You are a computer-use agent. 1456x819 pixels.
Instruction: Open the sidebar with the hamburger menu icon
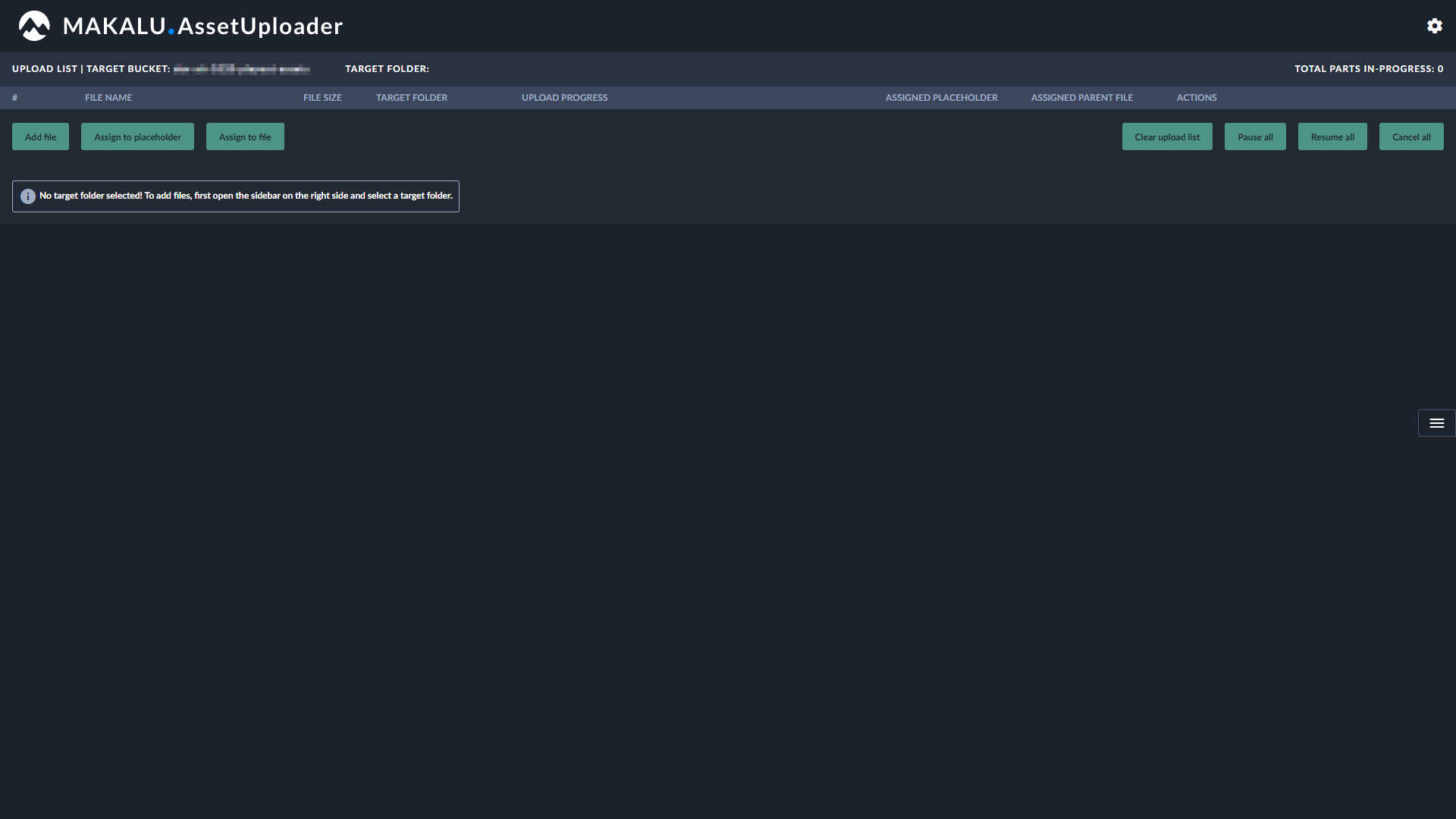coord(1436,423)
